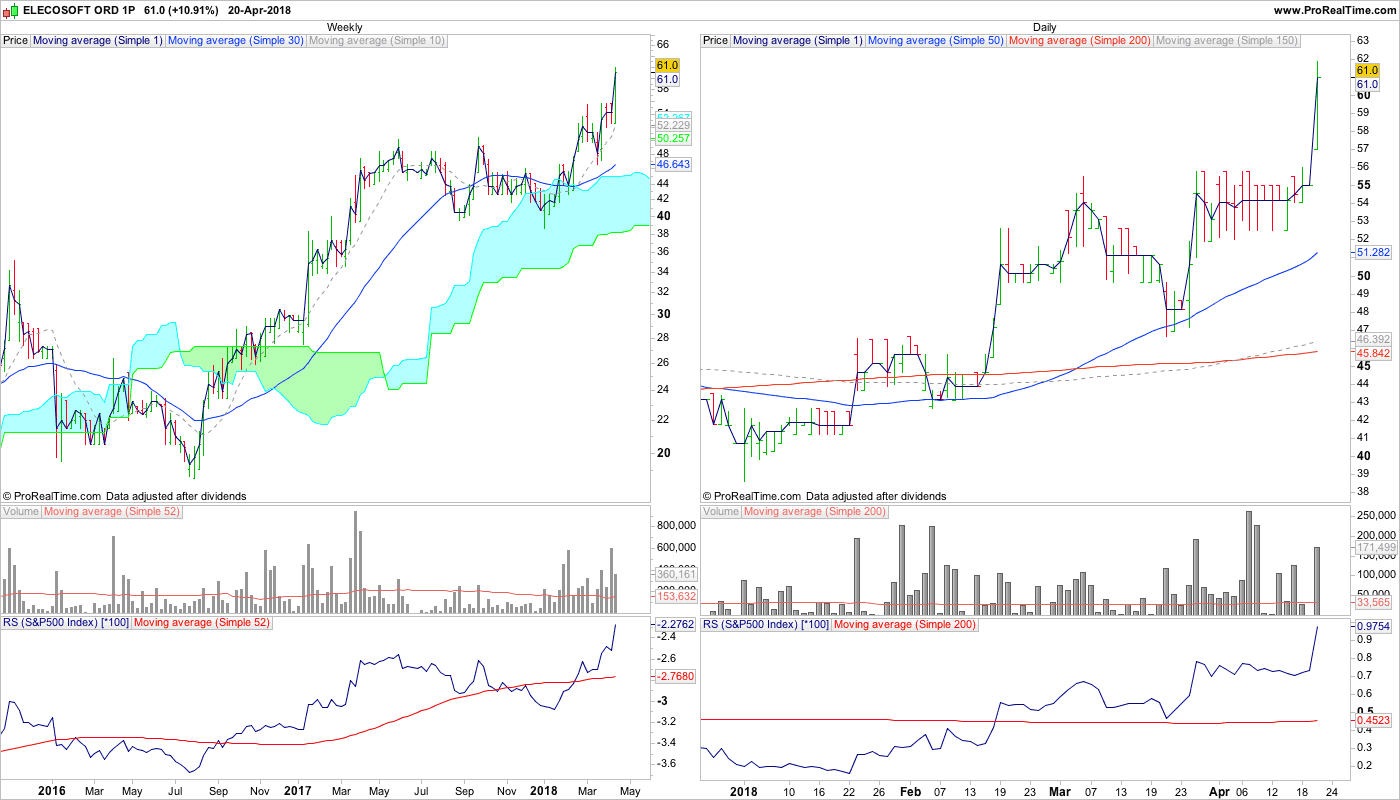This screenshot has height=800, width=1400.
Task: Click the Price legend label on Weekly chart
Action: [16, 41]
